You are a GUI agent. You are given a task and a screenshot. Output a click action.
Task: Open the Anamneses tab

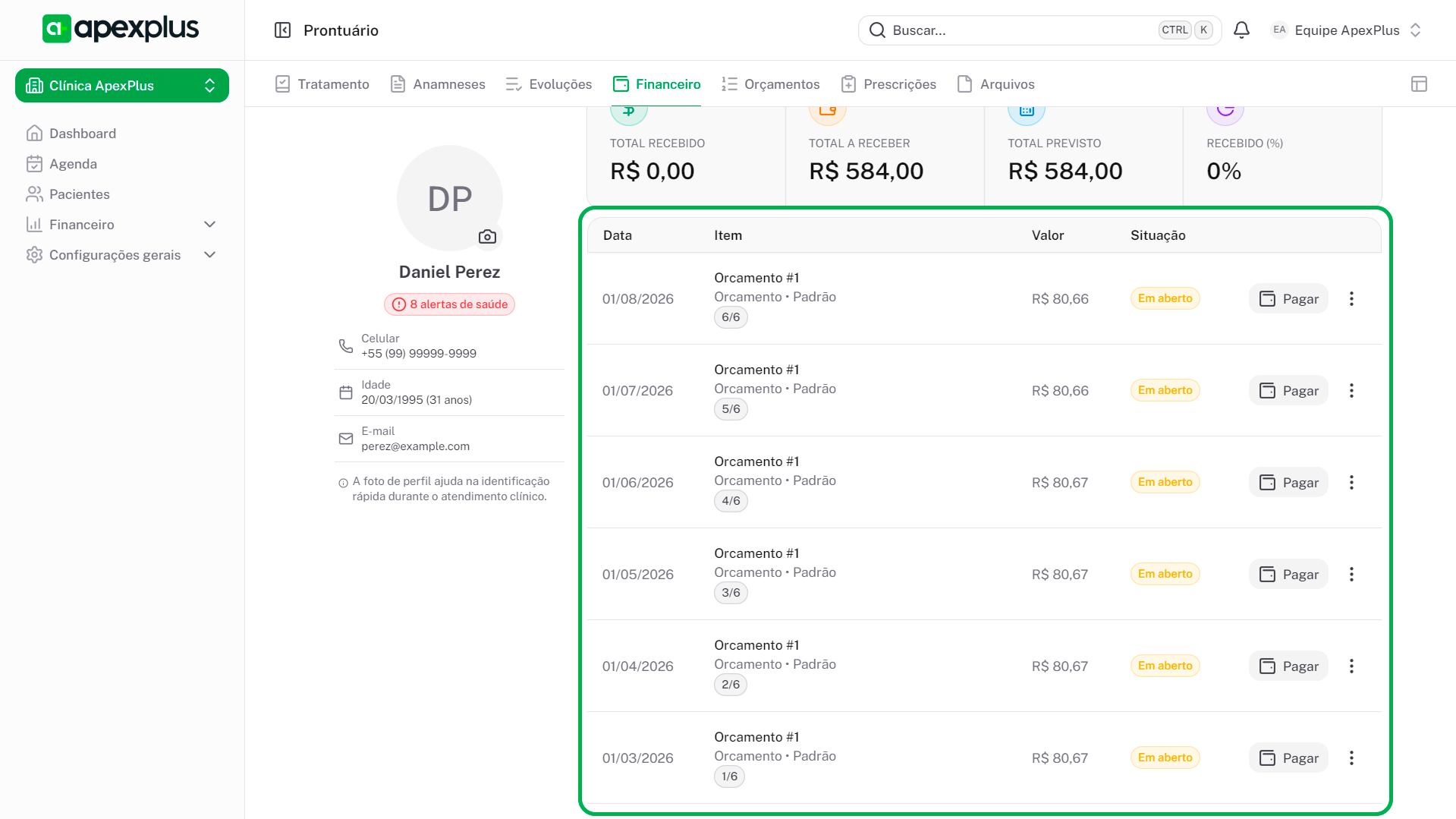(x=438, y=84)
